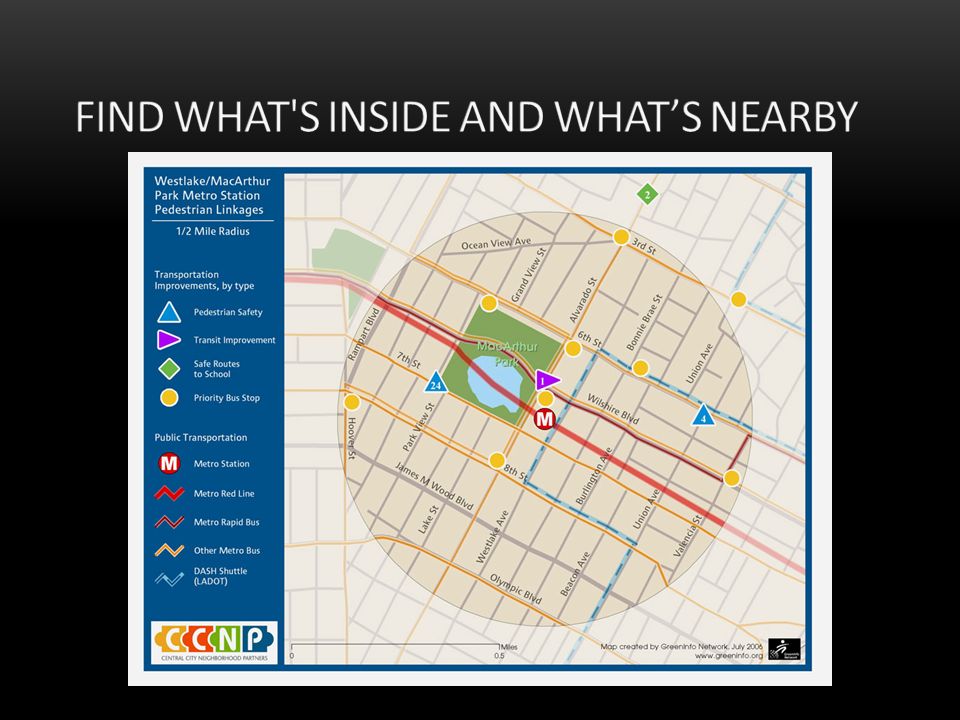This screenshot has width=960, height=720.
Task: Click the Metro Station M icon in legend
Action: (169, 463)
